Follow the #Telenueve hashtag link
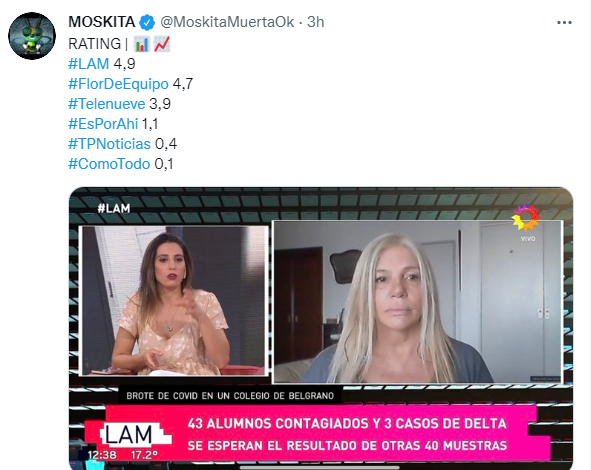 click(106, 104)
